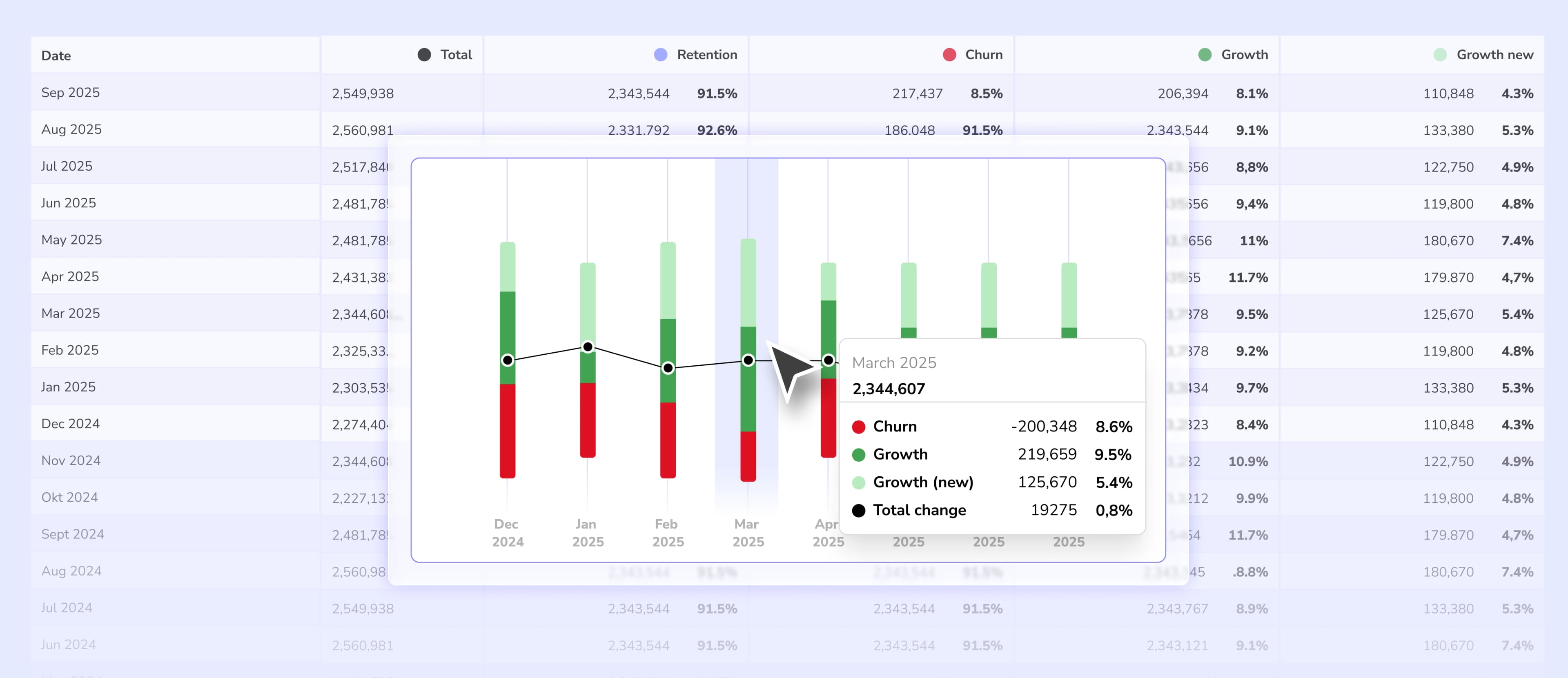Open the Date column header options
This screenshot has height=678, width=1568.
pos(56,55)
